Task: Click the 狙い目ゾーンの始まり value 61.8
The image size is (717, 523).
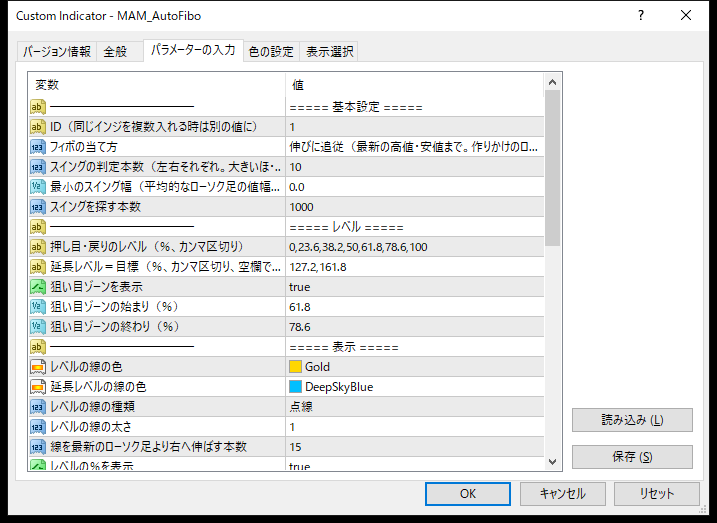Action: (x=415, y=307)
